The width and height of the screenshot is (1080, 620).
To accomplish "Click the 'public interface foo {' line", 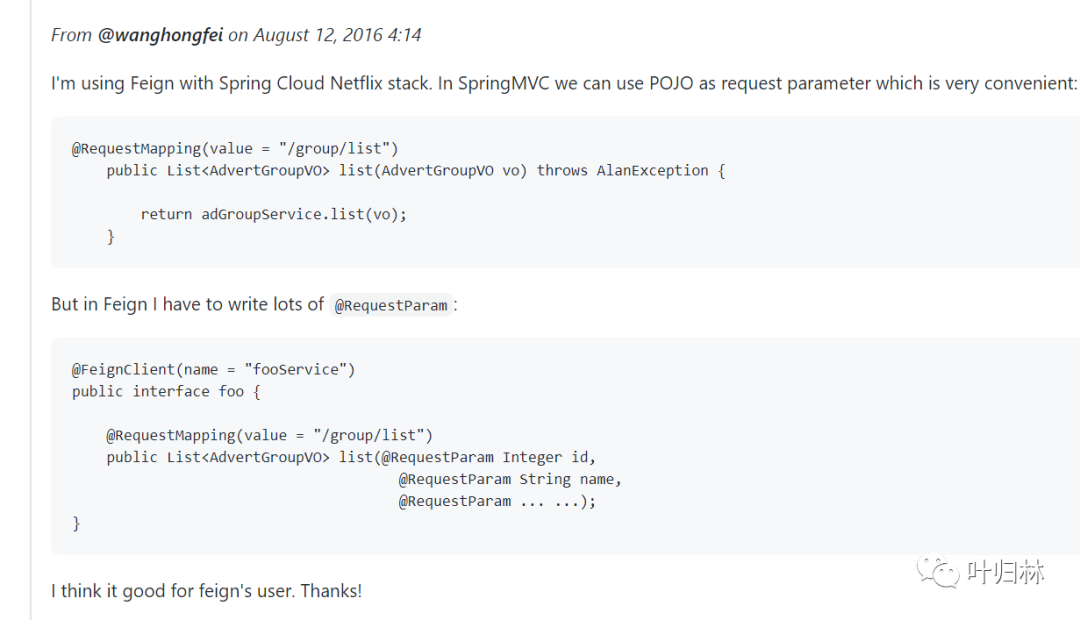I will (x=166, y=391).
